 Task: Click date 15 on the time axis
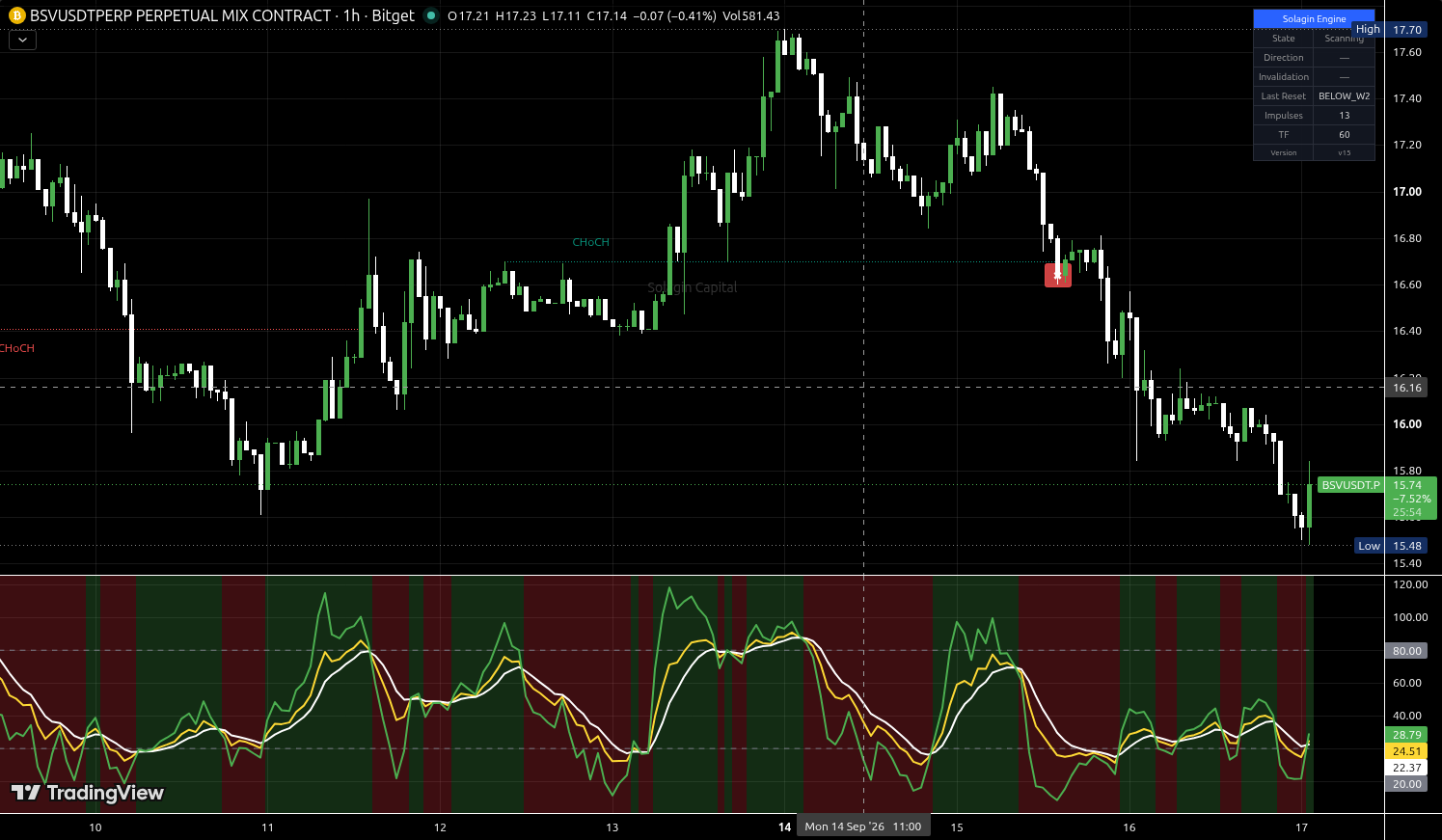[957, 827]
